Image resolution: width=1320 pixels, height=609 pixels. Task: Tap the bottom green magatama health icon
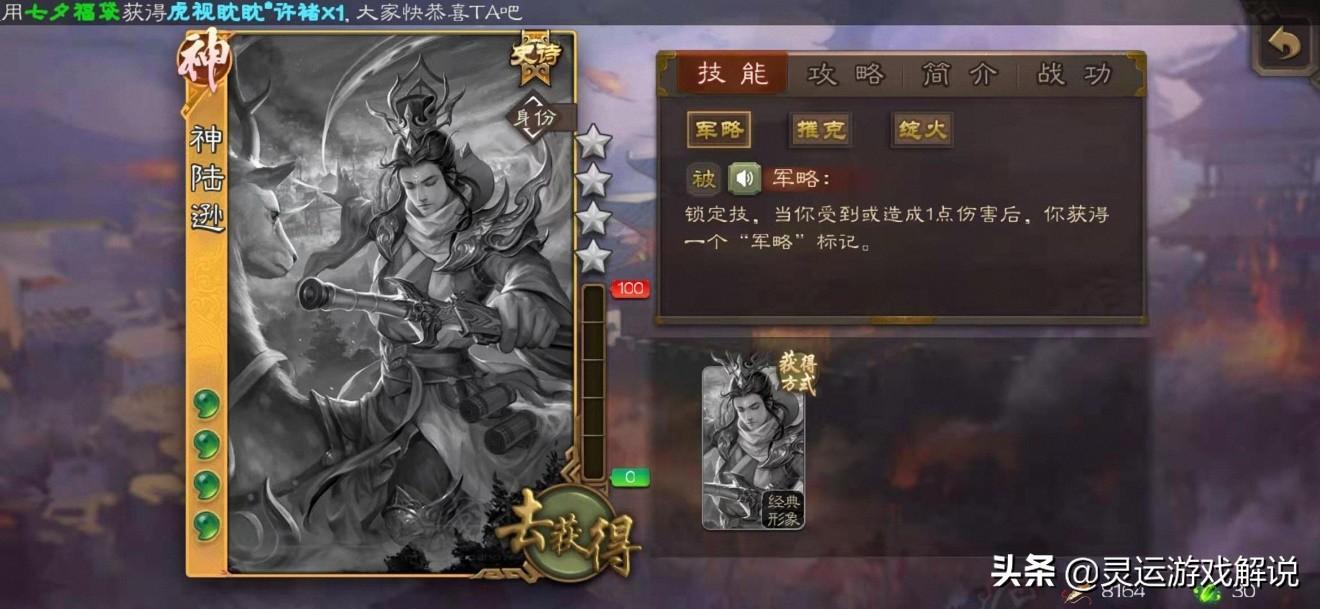207,524
